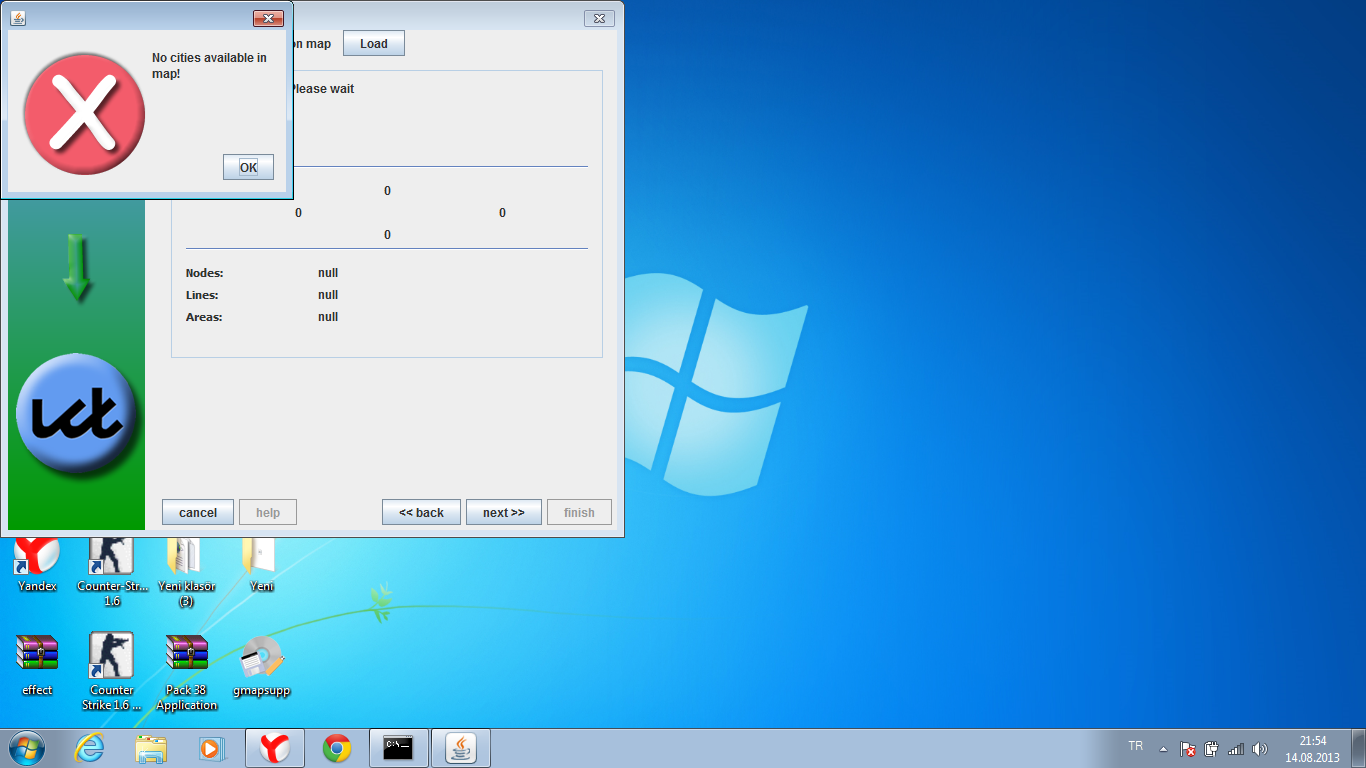This screenshot has width=1366, height=768.
Task: Open Windows Explorer from the taskbar
Action: 151,748
